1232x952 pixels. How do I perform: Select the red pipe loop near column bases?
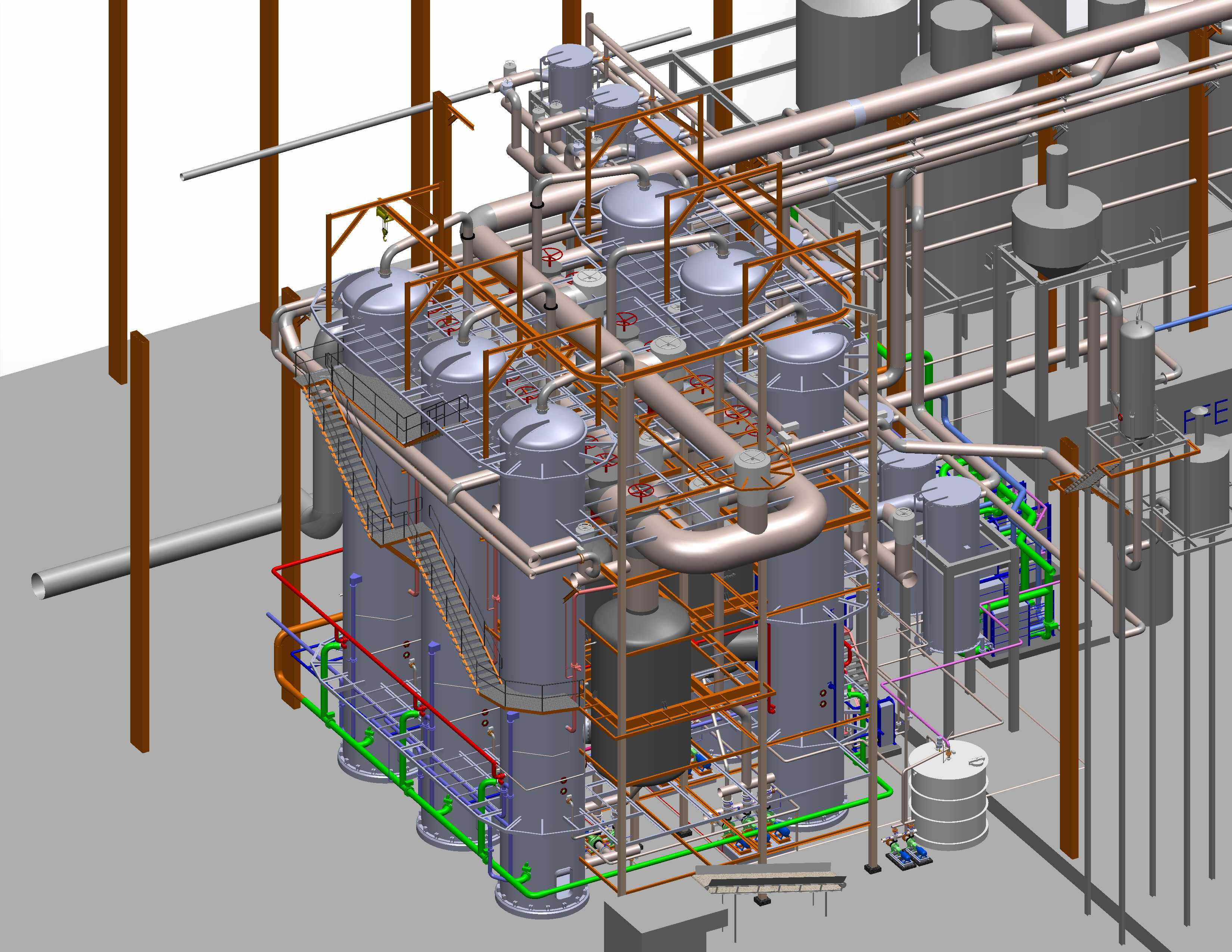(x=389, y=666)
